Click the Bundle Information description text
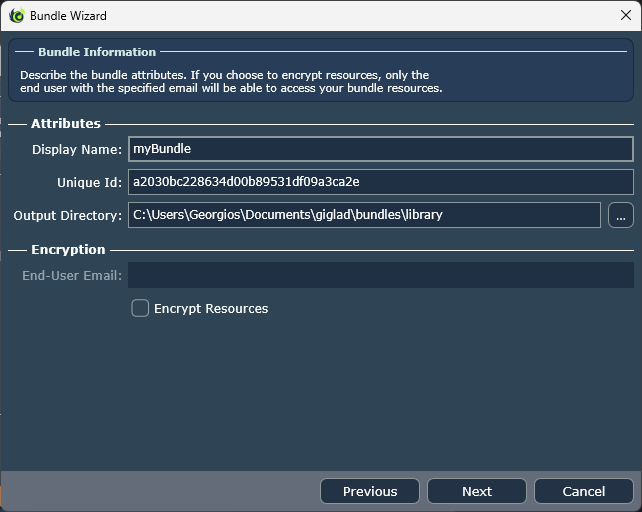Image resolution: width=642 pixels, height=512 pixels. click(x=230, y=82)
